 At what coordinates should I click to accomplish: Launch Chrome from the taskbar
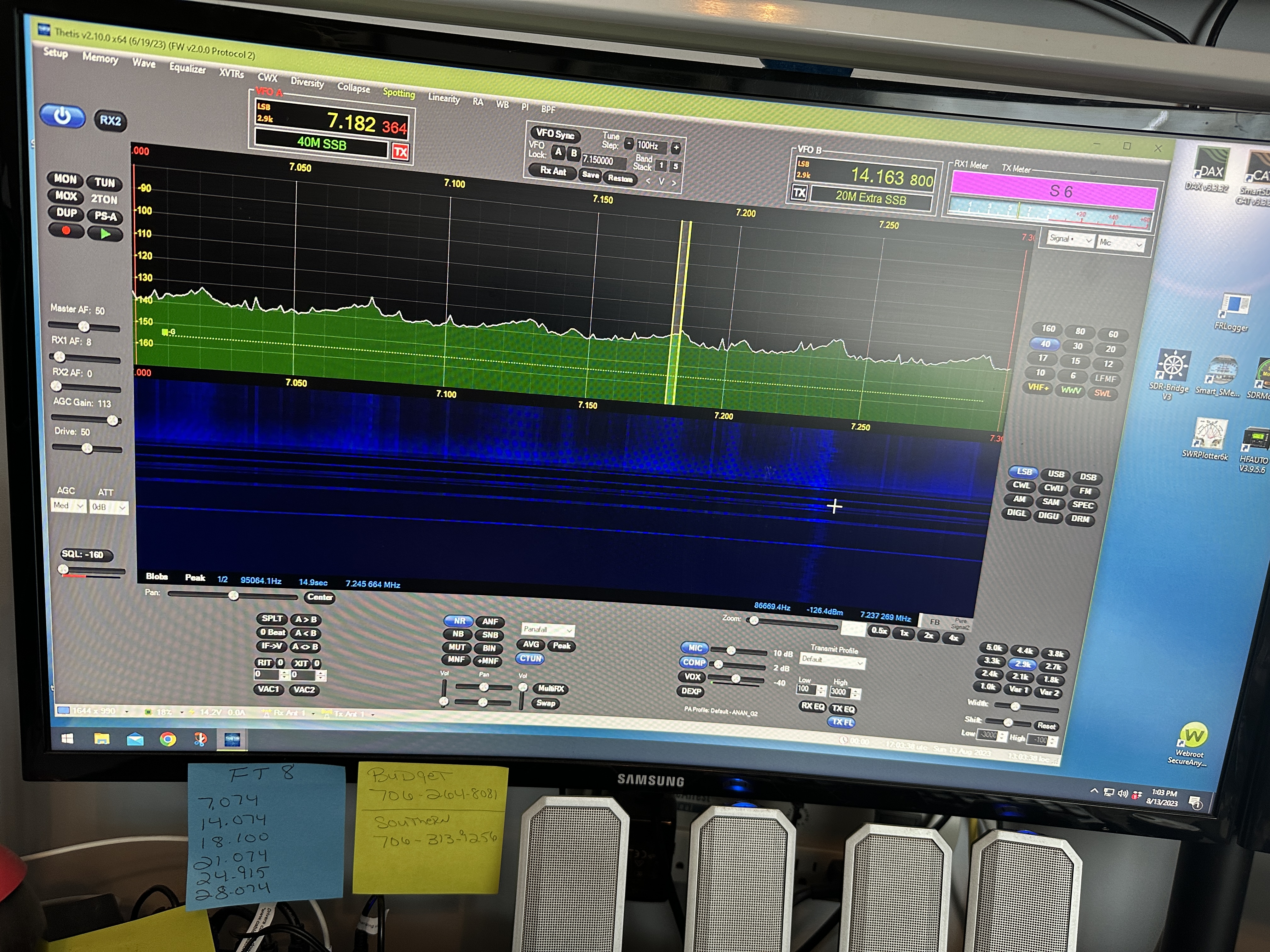[168, 739]
